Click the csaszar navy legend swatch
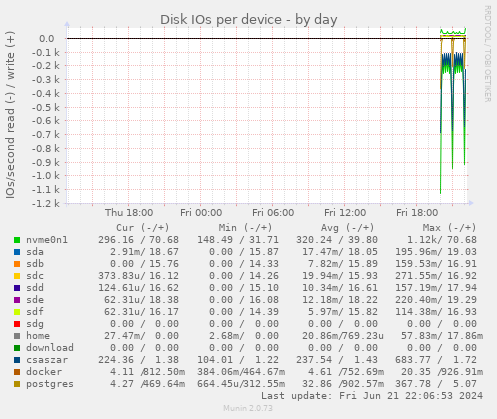The height and width of the screenshot is (419, 497). [x=17, y=360]
